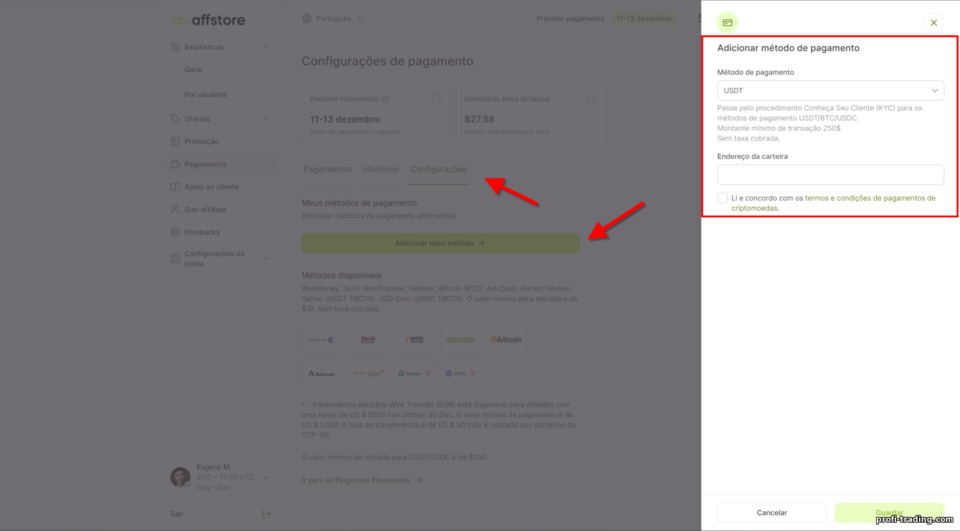Click the Neteller payment logo
Viewport: 960px width, 531px height.
[460, 340]
